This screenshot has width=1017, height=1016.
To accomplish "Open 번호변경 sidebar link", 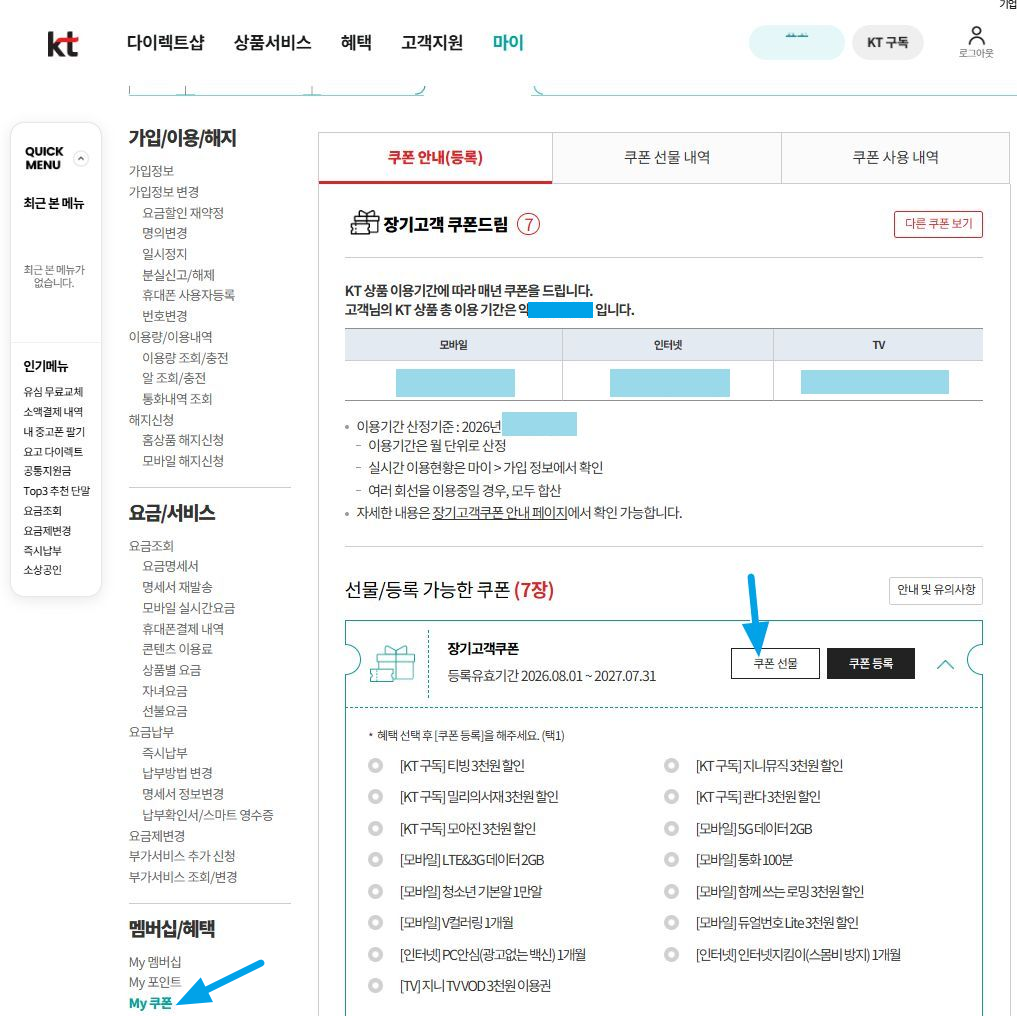I will pos(165,316).
